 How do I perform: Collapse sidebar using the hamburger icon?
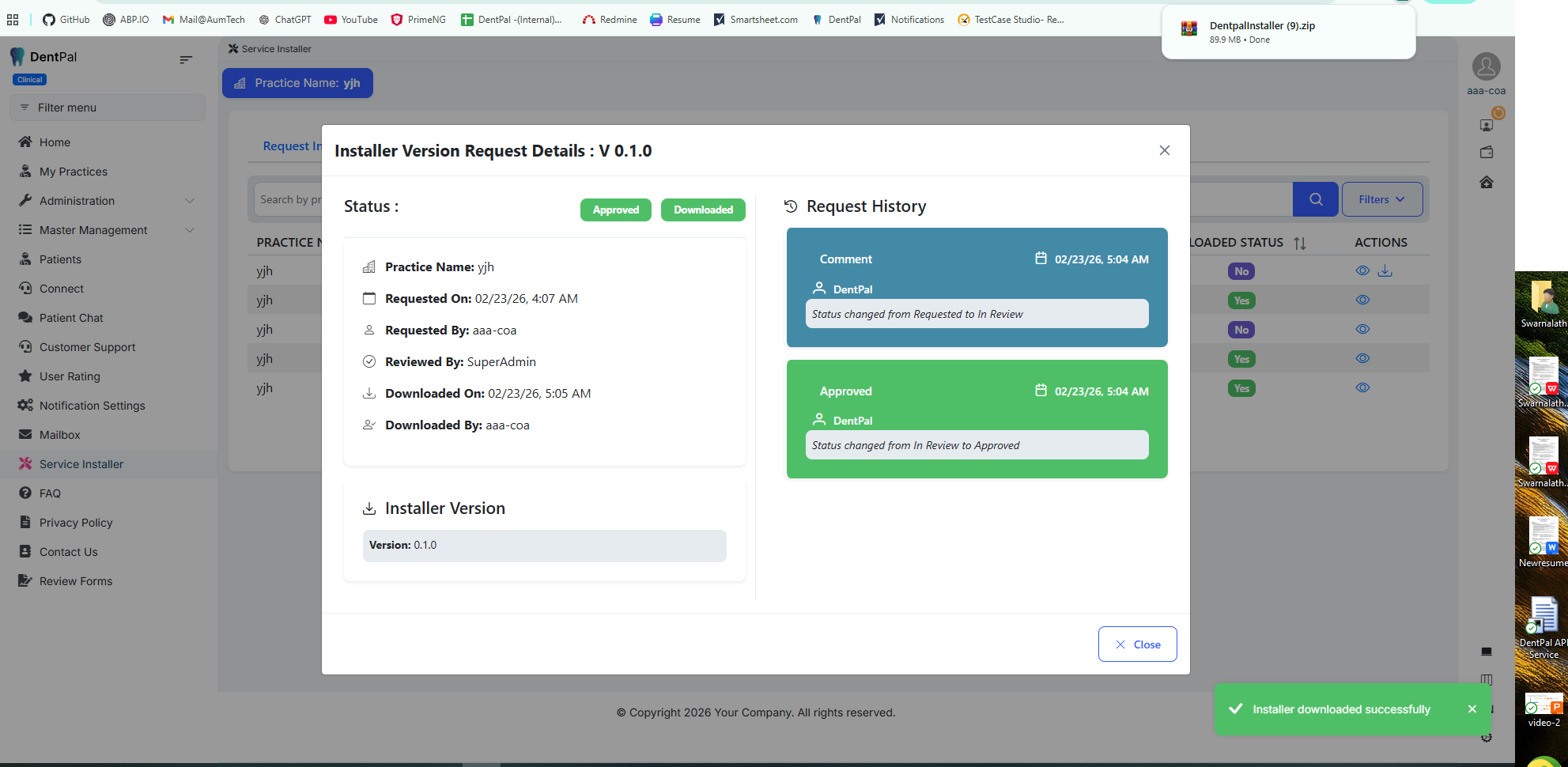[x=186, y=59]
